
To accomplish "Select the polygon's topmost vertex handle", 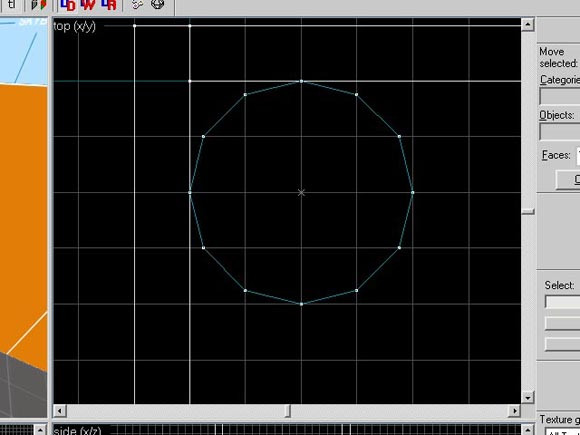I will point(301,81).
